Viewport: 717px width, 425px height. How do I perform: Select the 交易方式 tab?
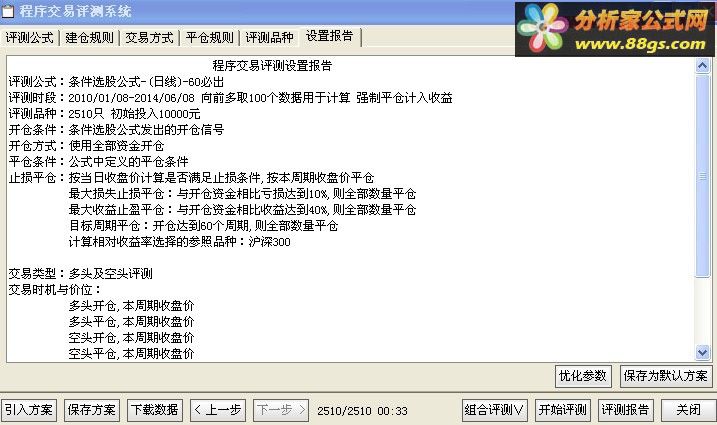(150, 38)
